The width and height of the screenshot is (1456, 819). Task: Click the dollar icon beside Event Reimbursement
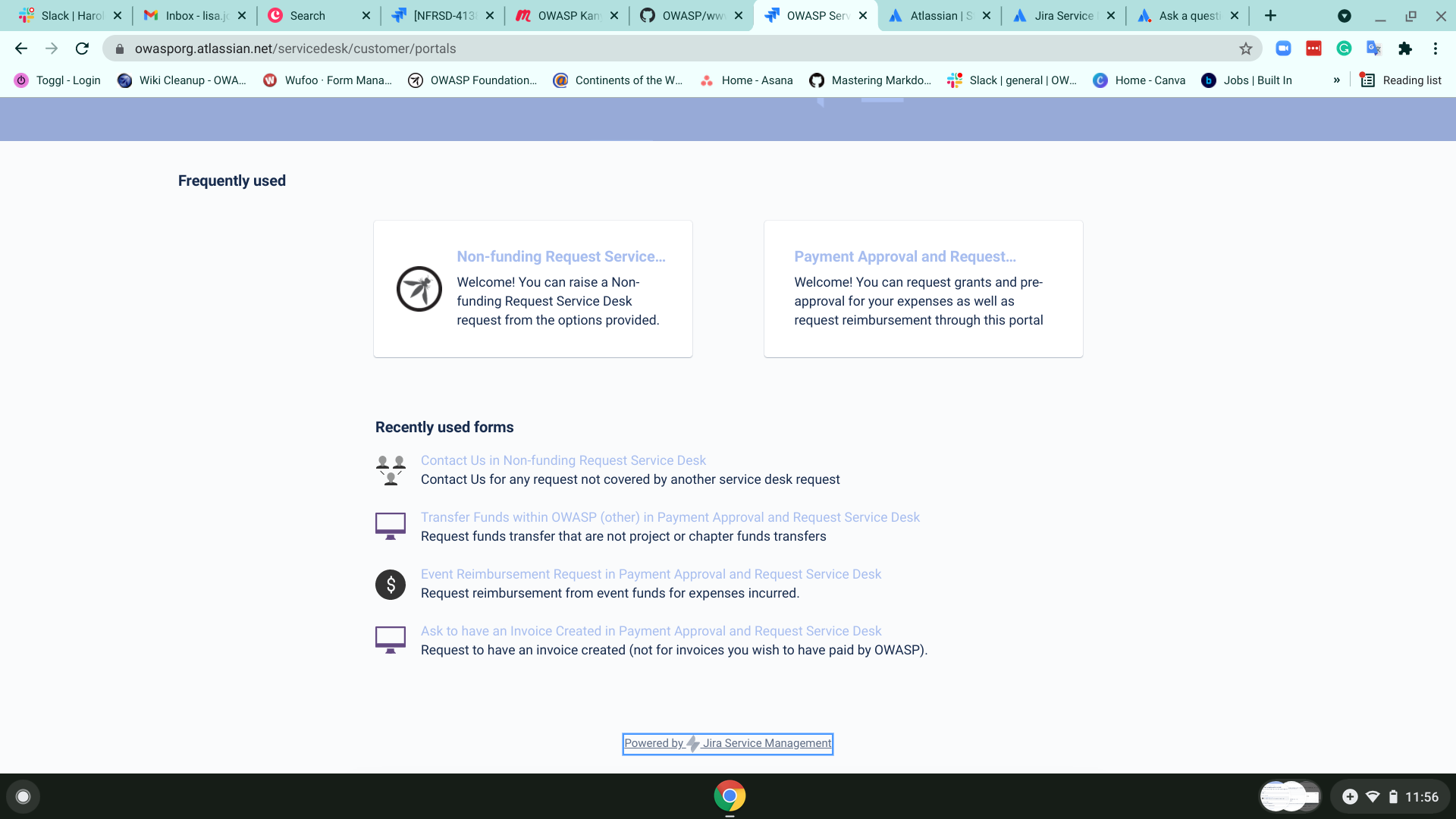(x=391, y=585)
